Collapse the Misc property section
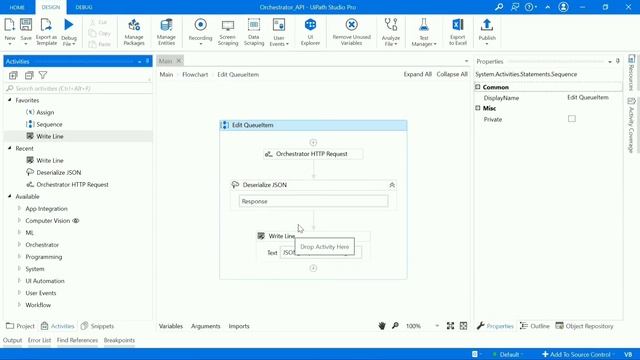 pos(478,108)
